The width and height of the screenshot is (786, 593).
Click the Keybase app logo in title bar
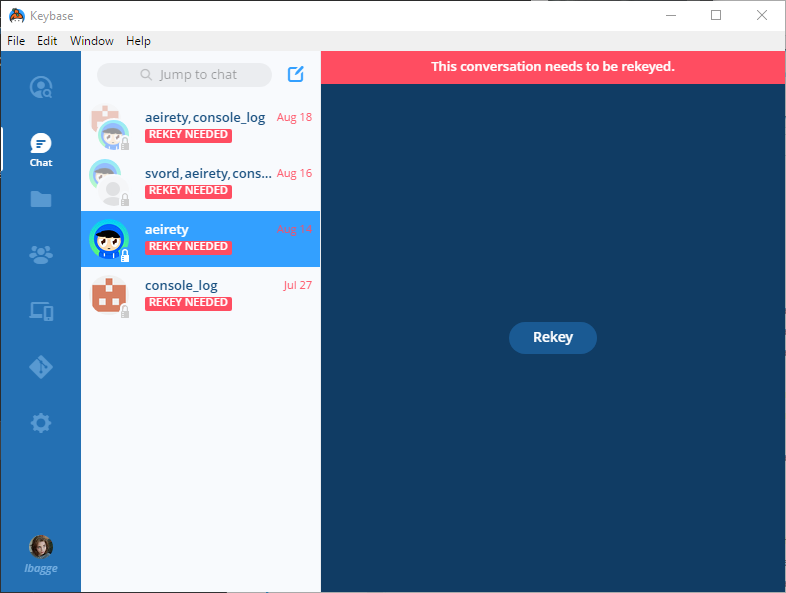tap(17, 16)
